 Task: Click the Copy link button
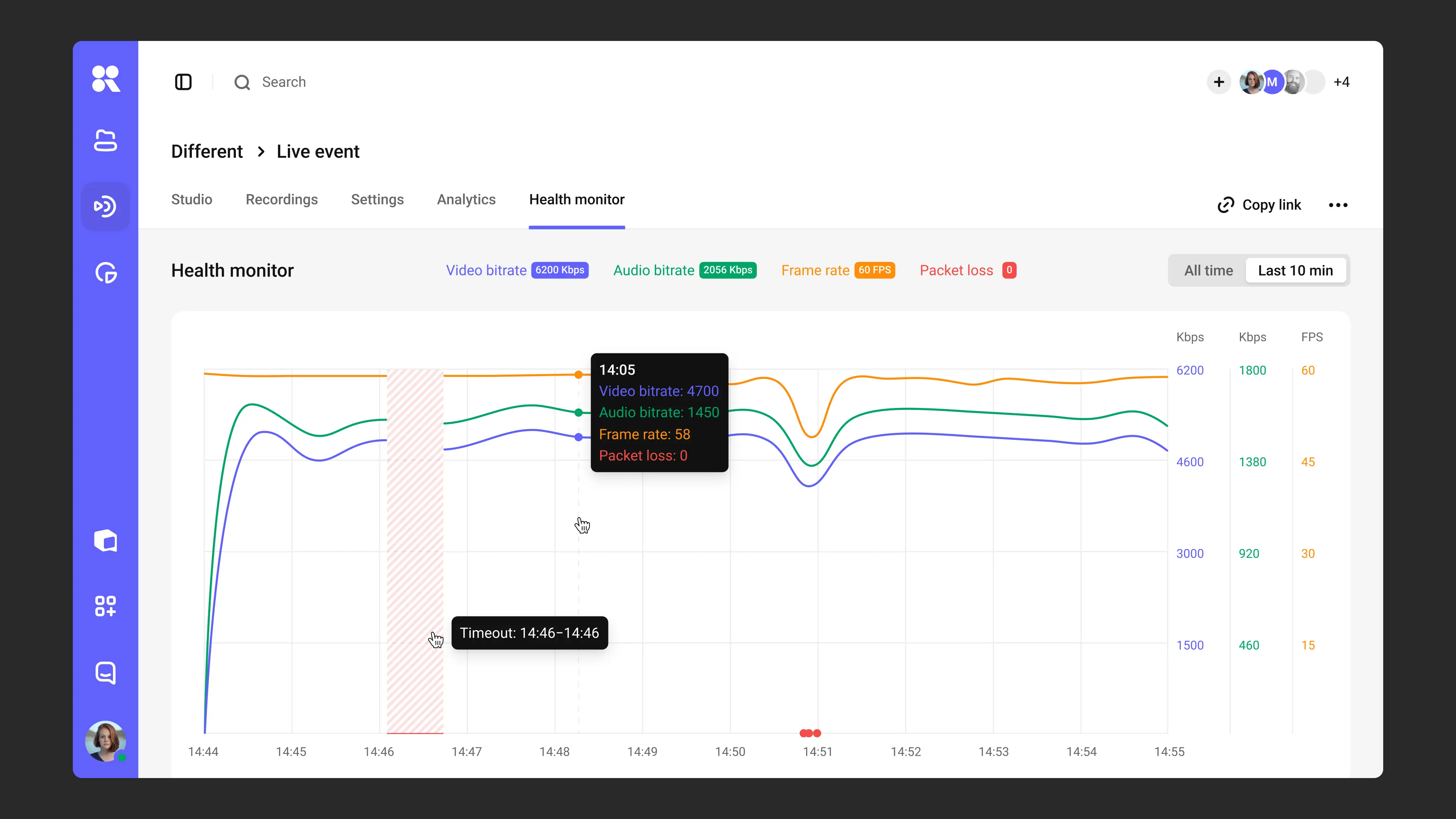pyautogui.click(x=1259, y=205)
